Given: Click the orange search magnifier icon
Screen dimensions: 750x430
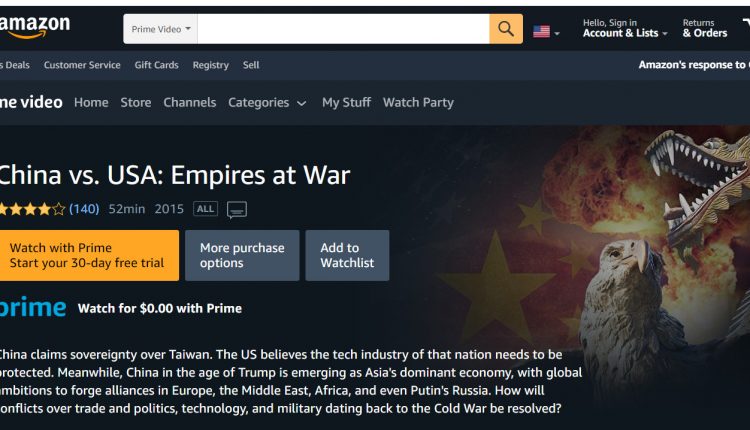Looking at the screenshot, I should click(x=506, y=29).
